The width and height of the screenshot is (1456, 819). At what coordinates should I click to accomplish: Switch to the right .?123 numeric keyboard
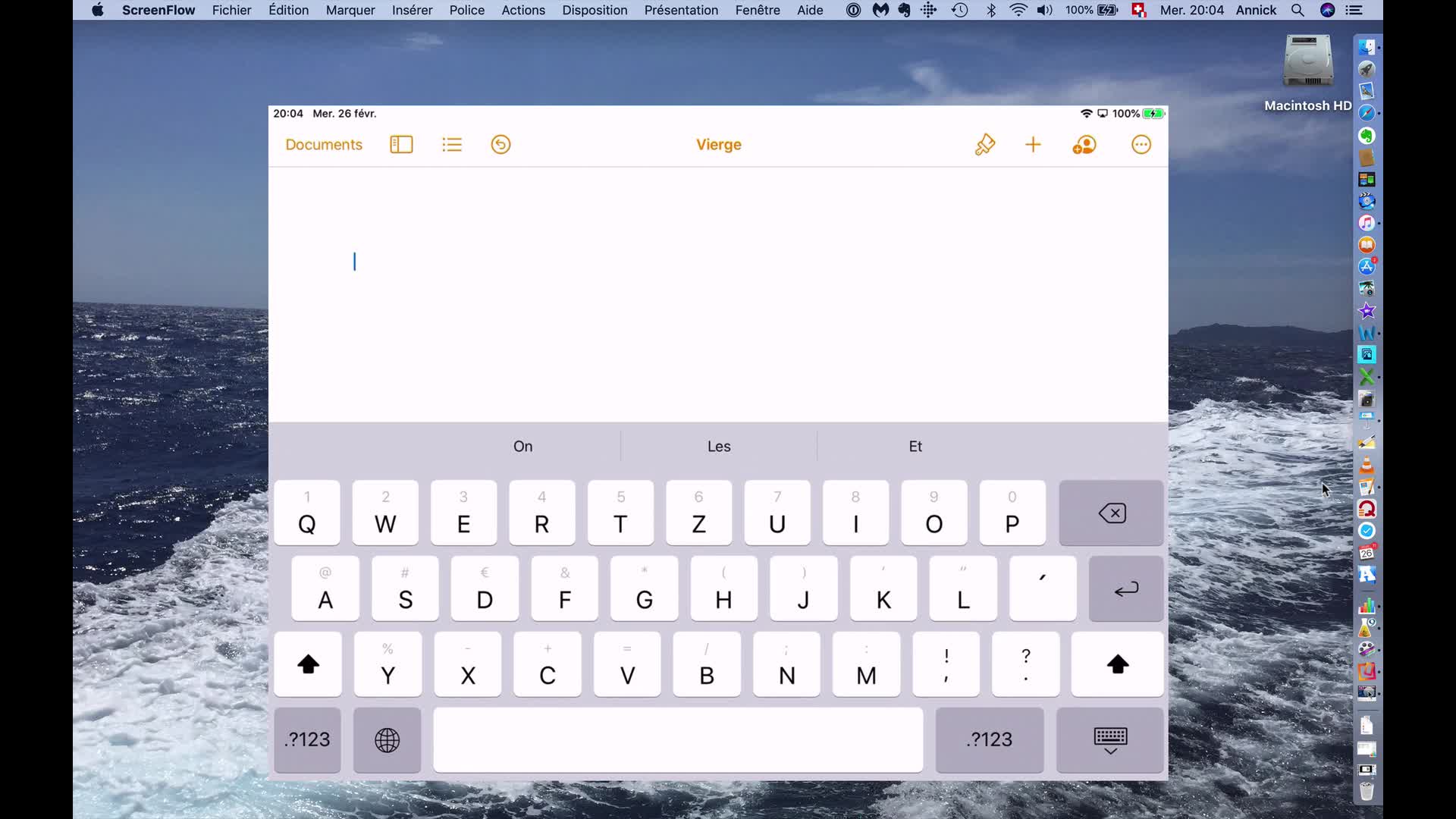tap(990, 740)
